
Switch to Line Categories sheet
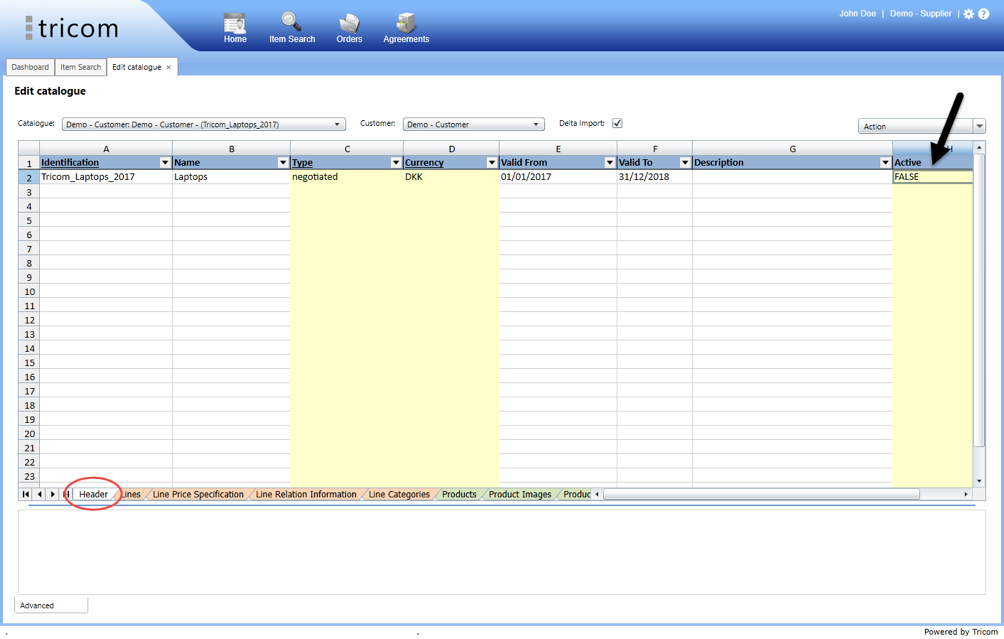pos(399,494)
